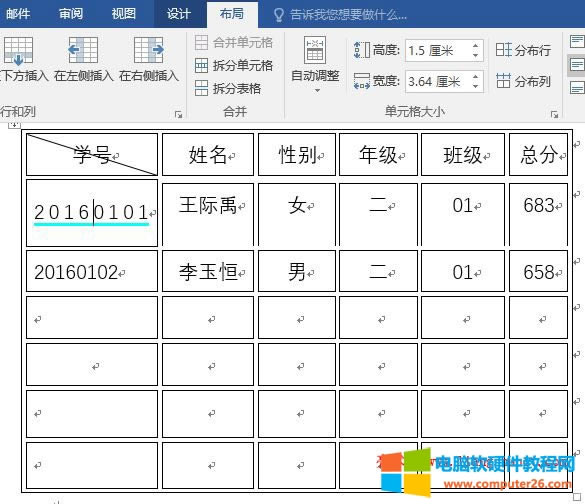Click the name cell 王际禹
The width and height of the screenshot is (585, 504).
point(208,214)
